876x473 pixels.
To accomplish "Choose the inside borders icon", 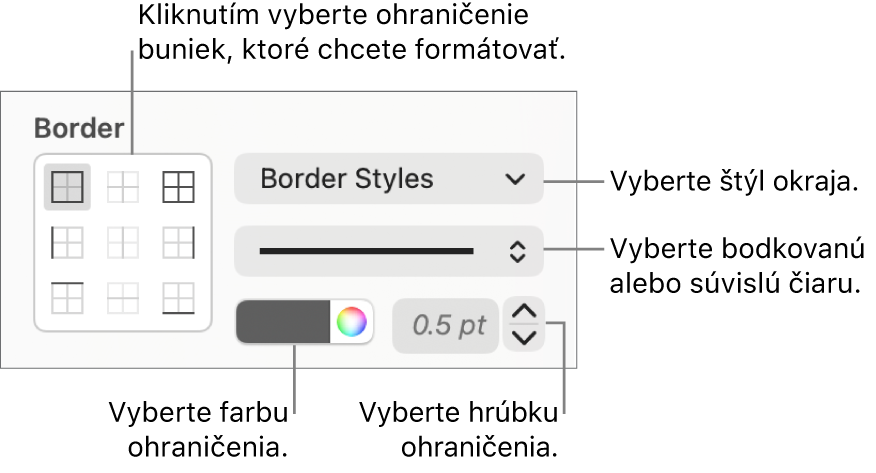I will (123, 187).
